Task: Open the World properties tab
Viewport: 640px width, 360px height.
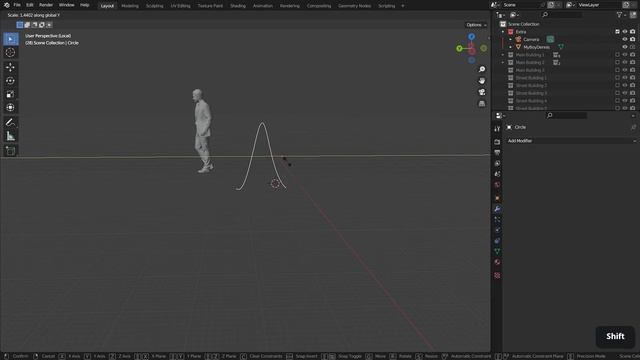Action: (497, 184)
